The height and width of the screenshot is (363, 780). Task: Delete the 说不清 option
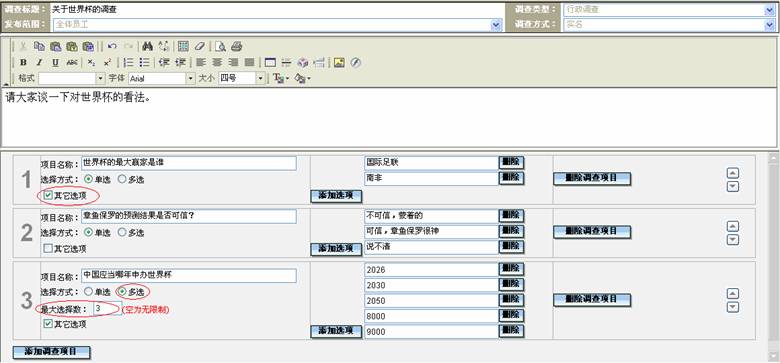point(511,247)
